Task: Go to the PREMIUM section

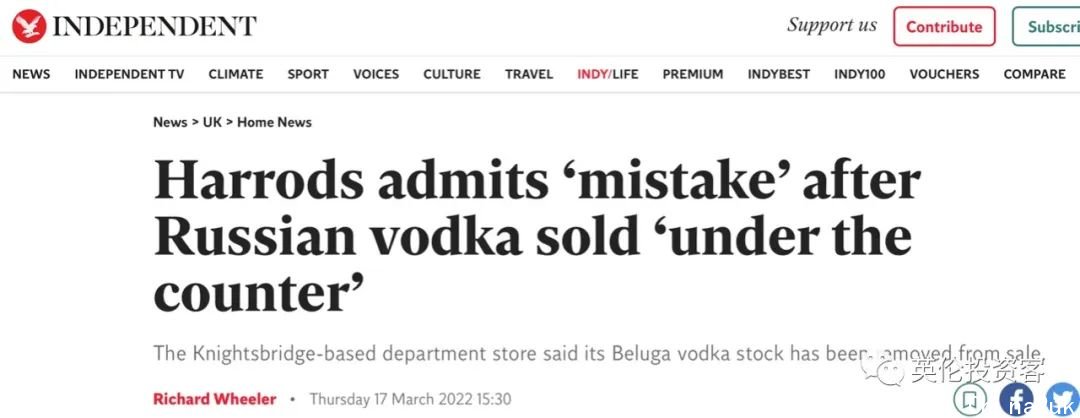Action: click(x=693, y=74)
